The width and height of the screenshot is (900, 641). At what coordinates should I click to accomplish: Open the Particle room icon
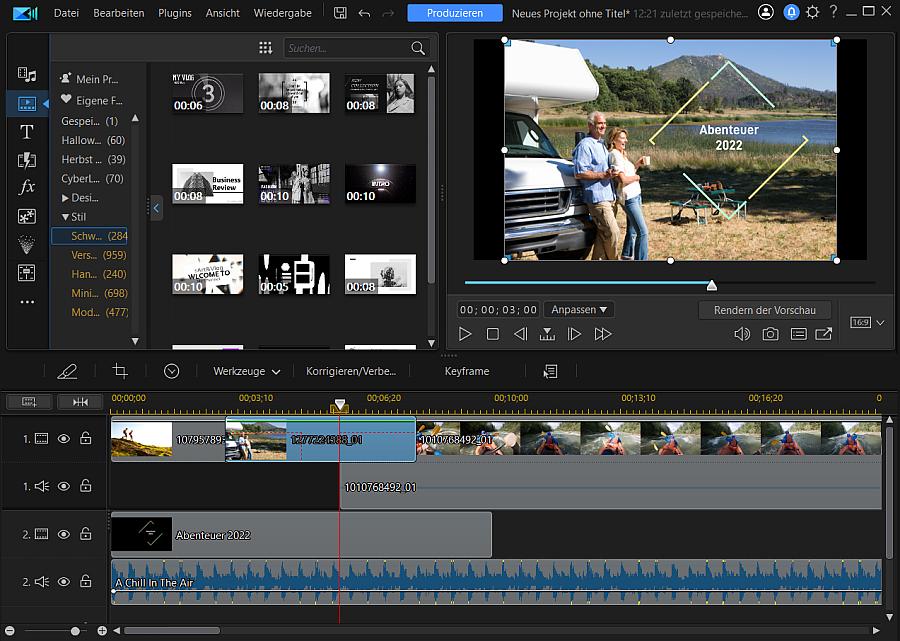(28, 241)
